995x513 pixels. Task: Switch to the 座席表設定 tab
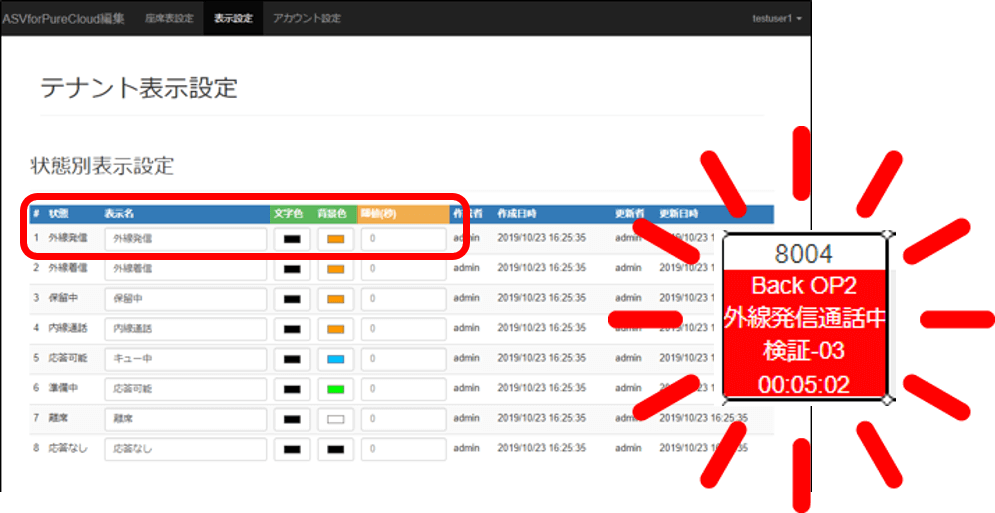click(x=168, y=19)
